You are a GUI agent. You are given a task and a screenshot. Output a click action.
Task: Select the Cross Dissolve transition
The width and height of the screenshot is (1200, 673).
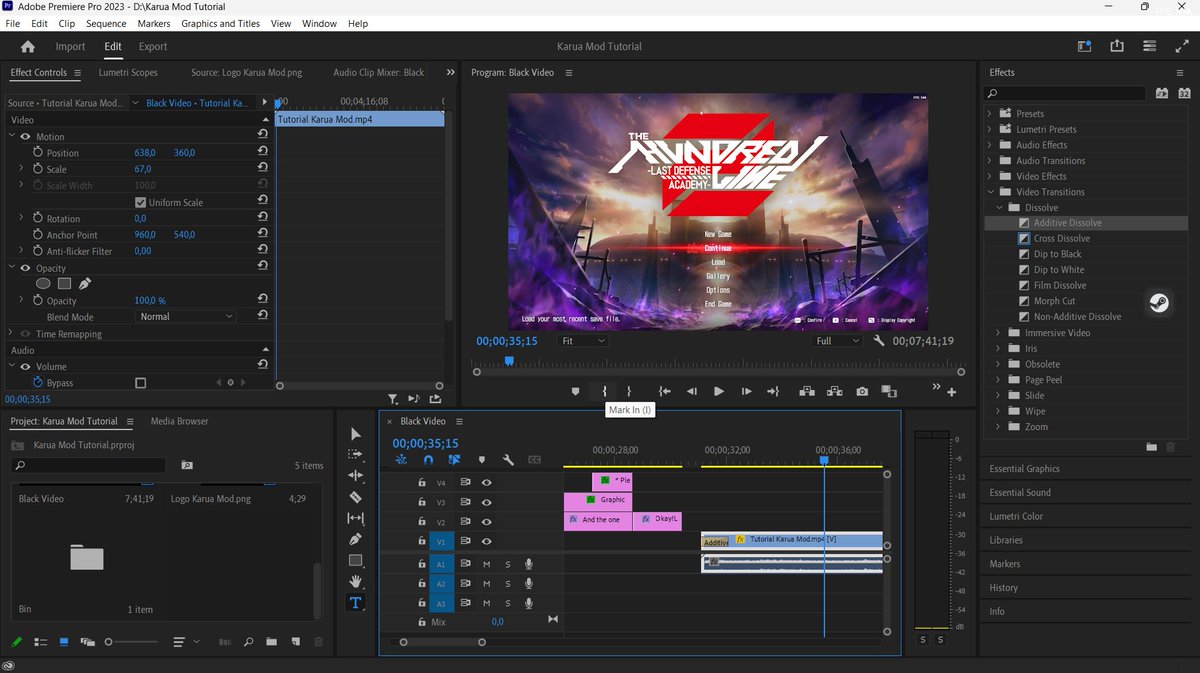1062,238
